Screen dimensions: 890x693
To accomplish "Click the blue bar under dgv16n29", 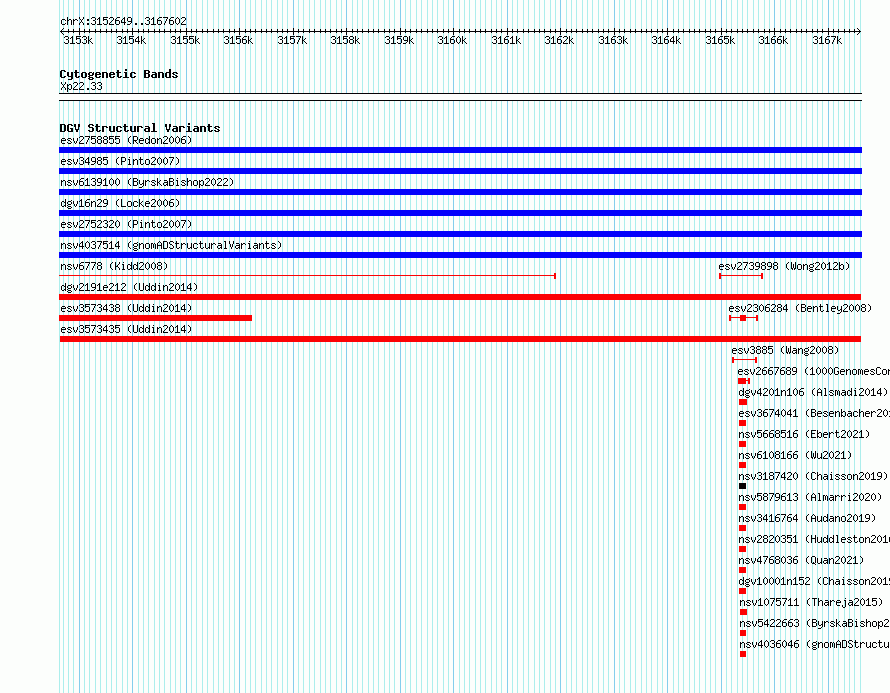I will click(x=460, y=213).
